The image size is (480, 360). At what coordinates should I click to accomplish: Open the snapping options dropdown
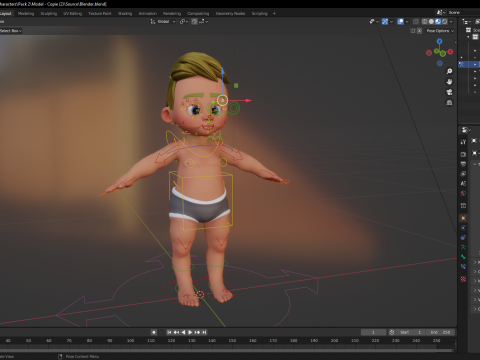tap(204, 22)
